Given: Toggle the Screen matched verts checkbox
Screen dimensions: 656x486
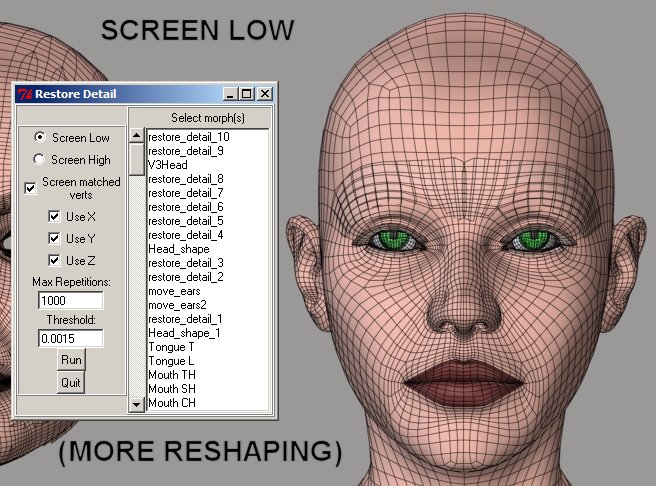Looking at the screenshot, I should pos(31,188).
